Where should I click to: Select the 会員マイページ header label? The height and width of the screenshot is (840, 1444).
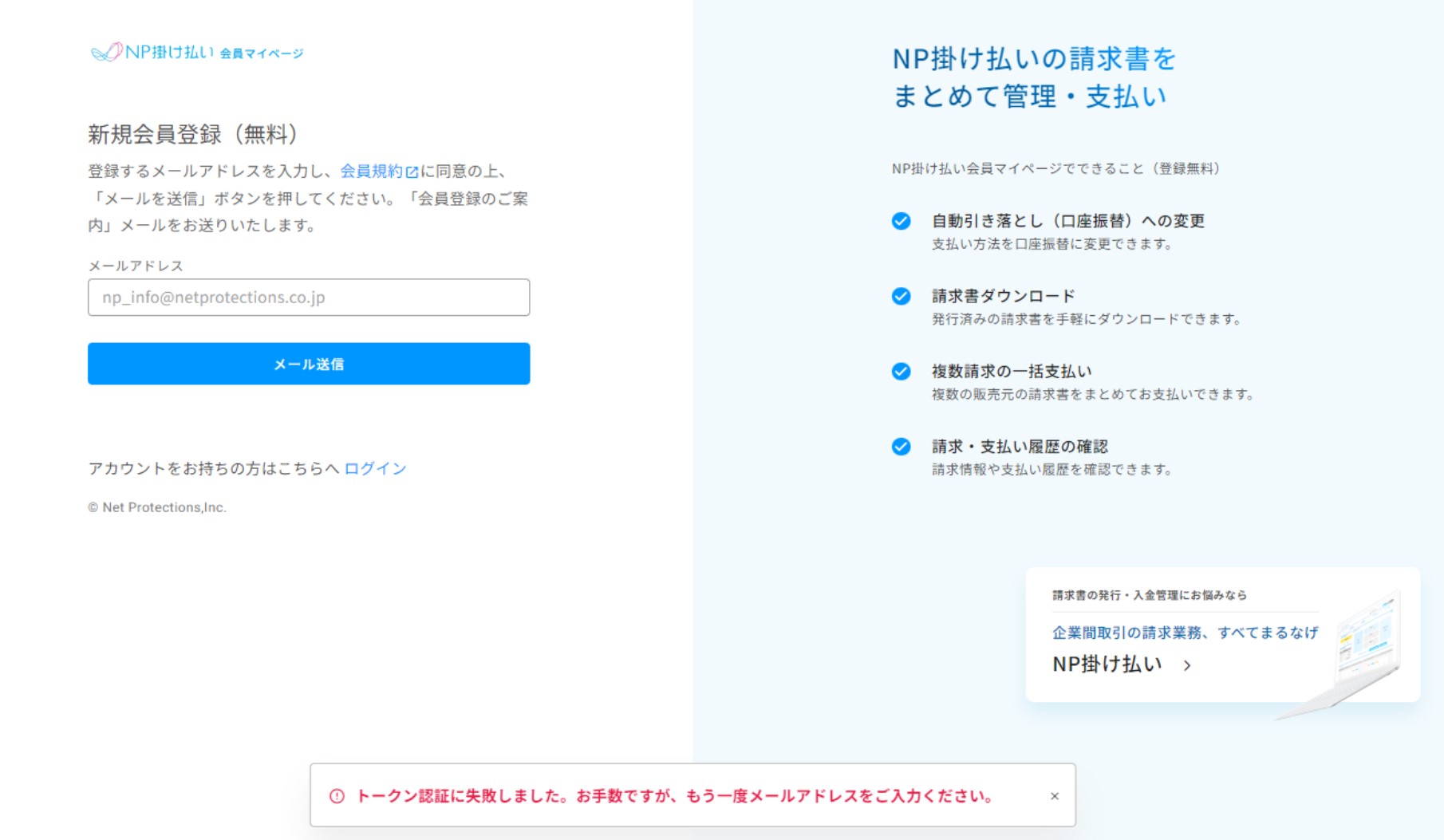[x=262, y=54]
